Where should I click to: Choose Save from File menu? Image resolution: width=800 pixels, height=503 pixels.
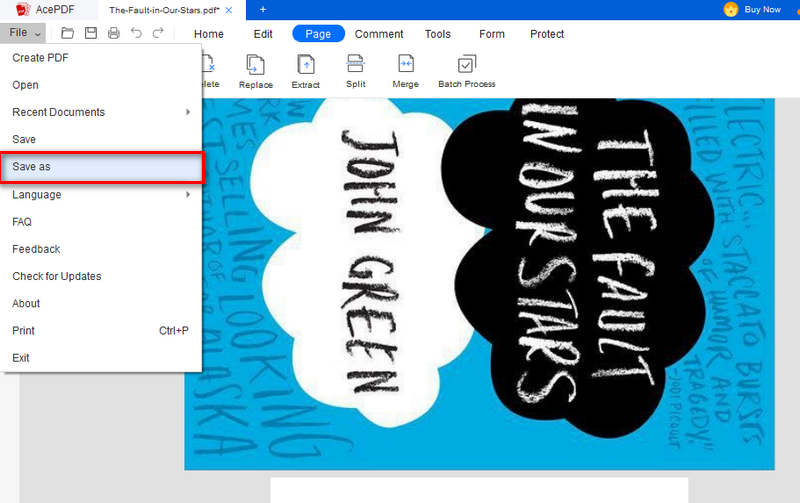pyautogui.click(x=101, y=140)
